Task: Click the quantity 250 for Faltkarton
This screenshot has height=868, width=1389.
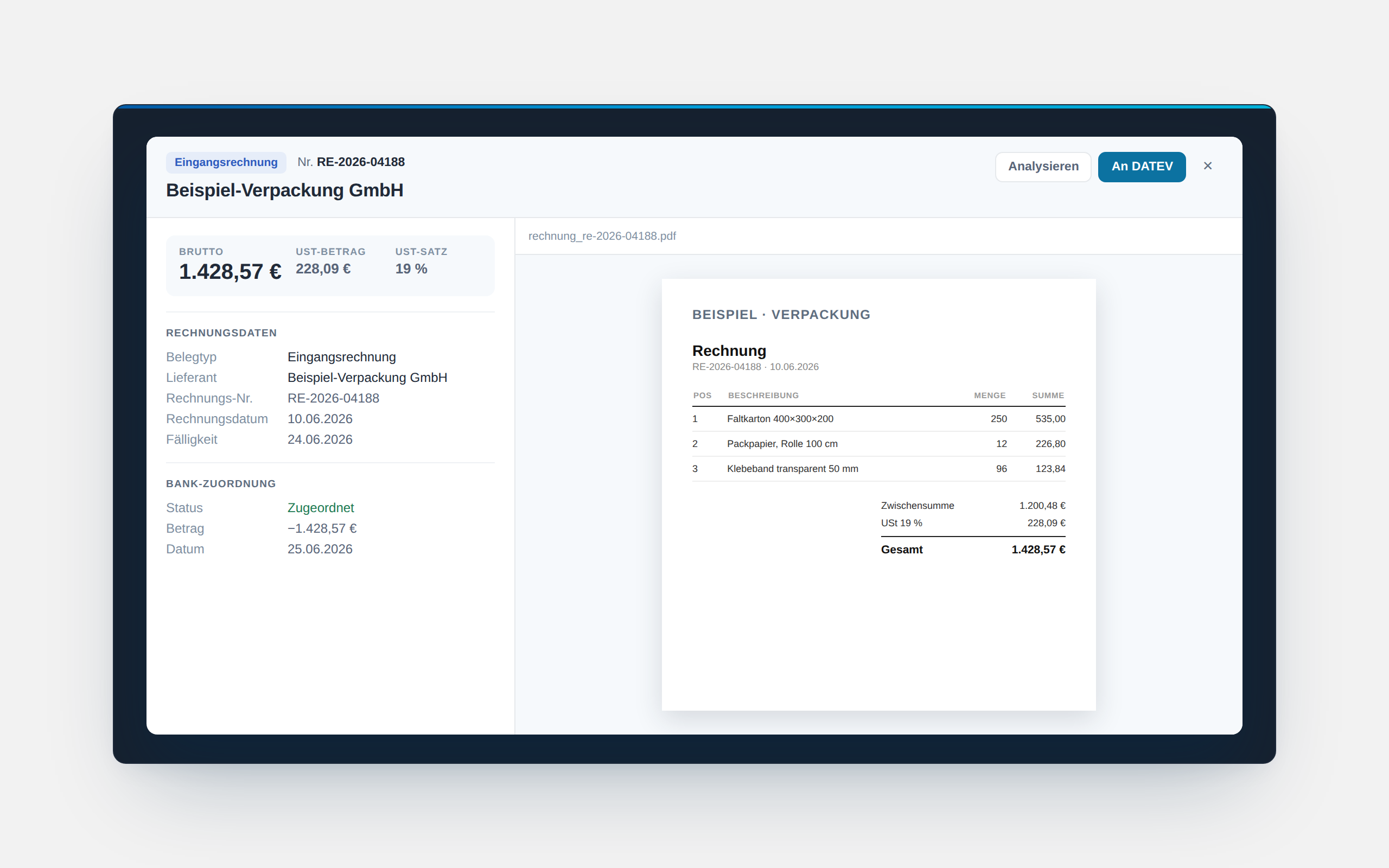Action: pyautogui.click(x=999, y=419)
